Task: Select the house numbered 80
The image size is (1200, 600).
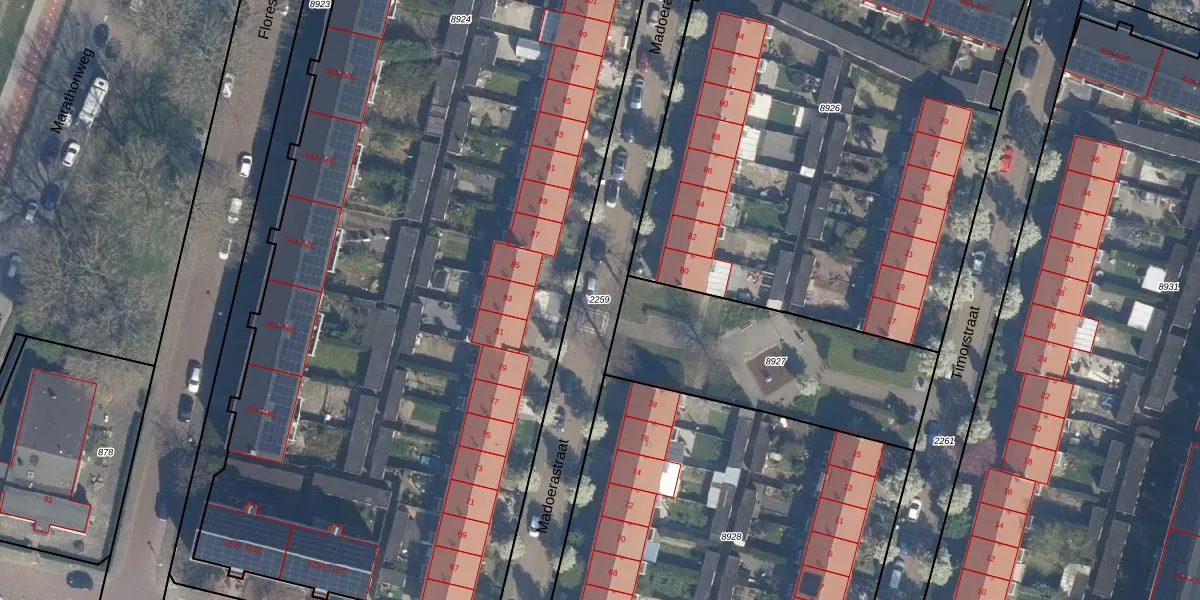Action: pos(685,271)
